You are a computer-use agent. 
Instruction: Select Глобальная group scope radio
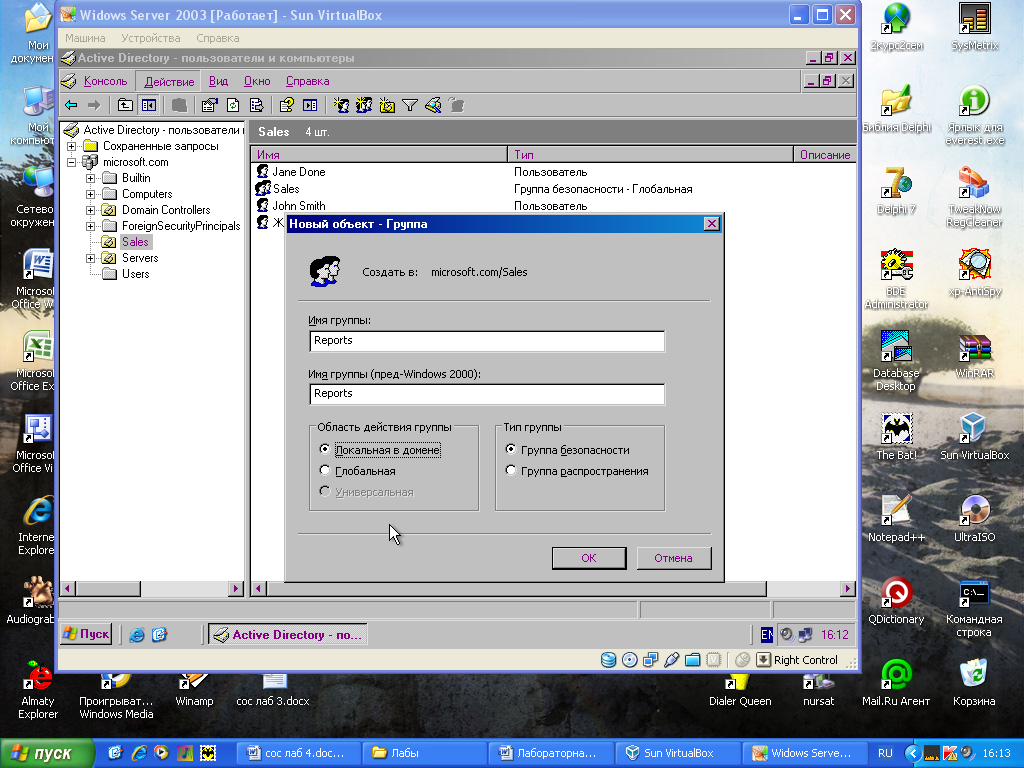click(x=325, y=470)
